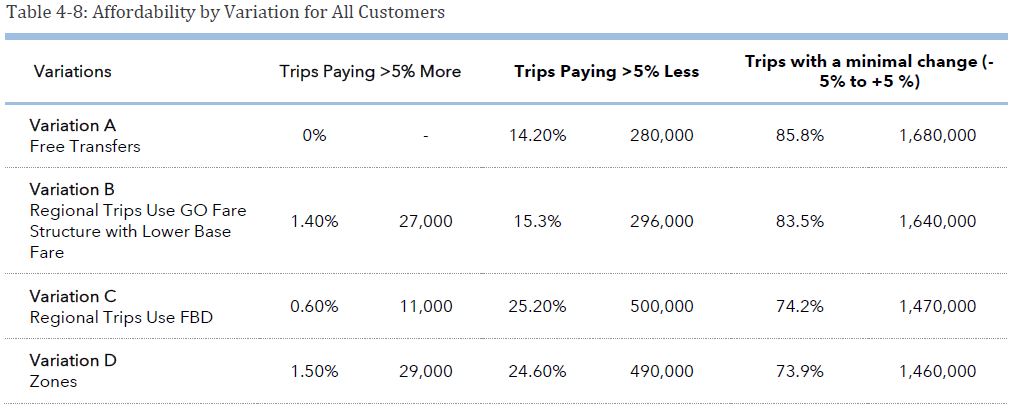Select the 1,640,000 value cell
The height and width of the screenshot is (412, 1012).
tap(937, 221)
